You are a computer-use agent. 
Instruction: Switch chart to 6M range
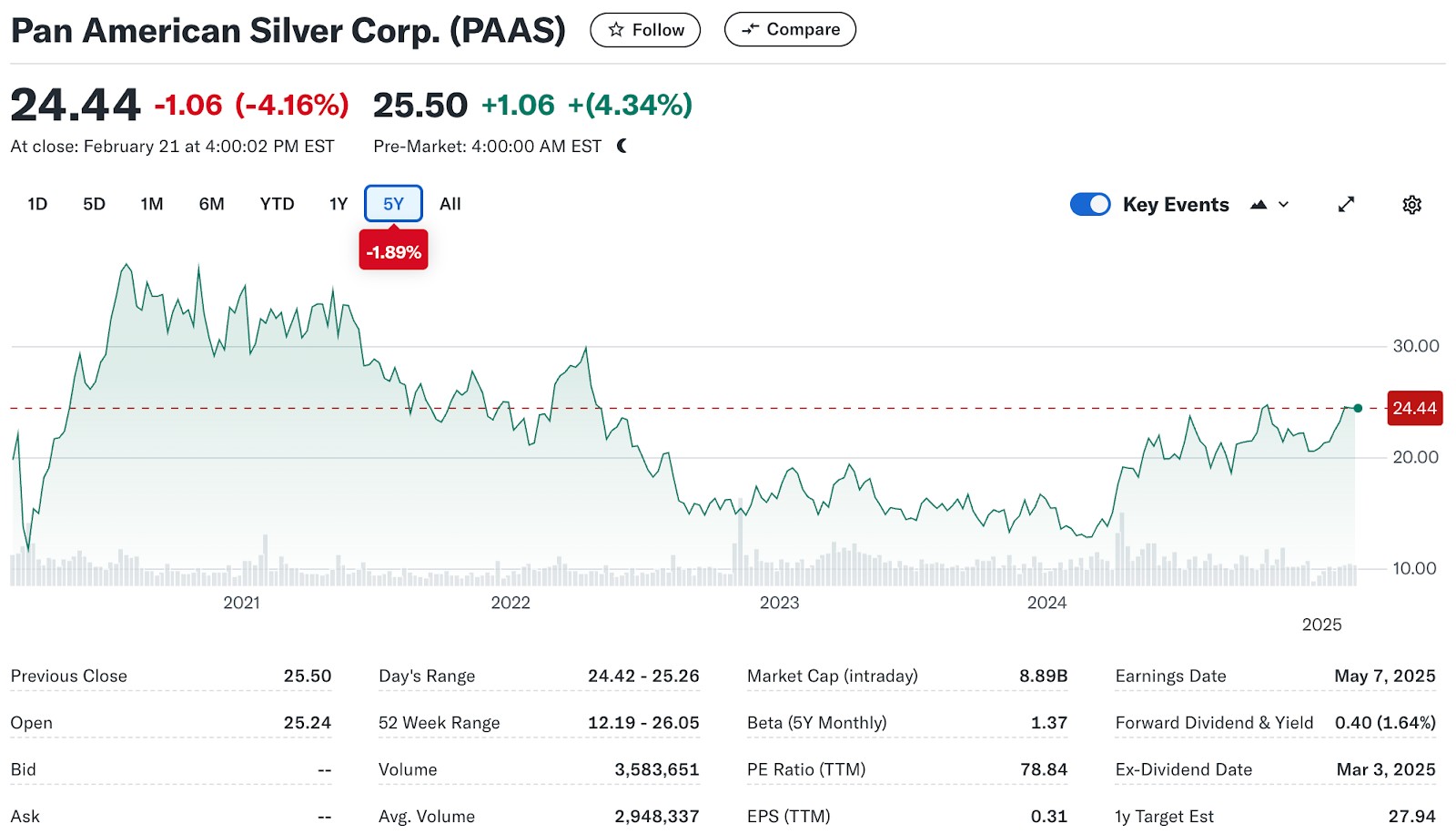click(x=212, y=204)
